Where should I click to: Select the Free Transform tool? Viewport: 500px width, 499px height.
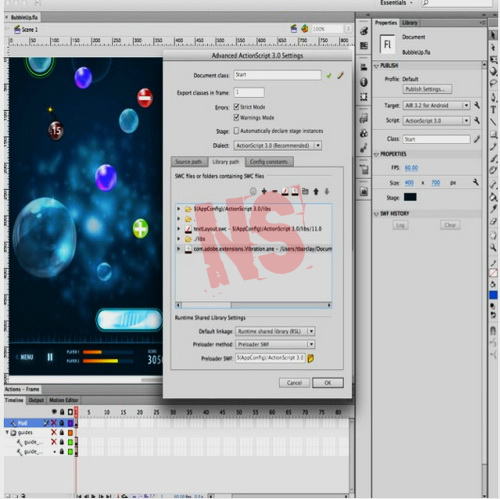493,60
